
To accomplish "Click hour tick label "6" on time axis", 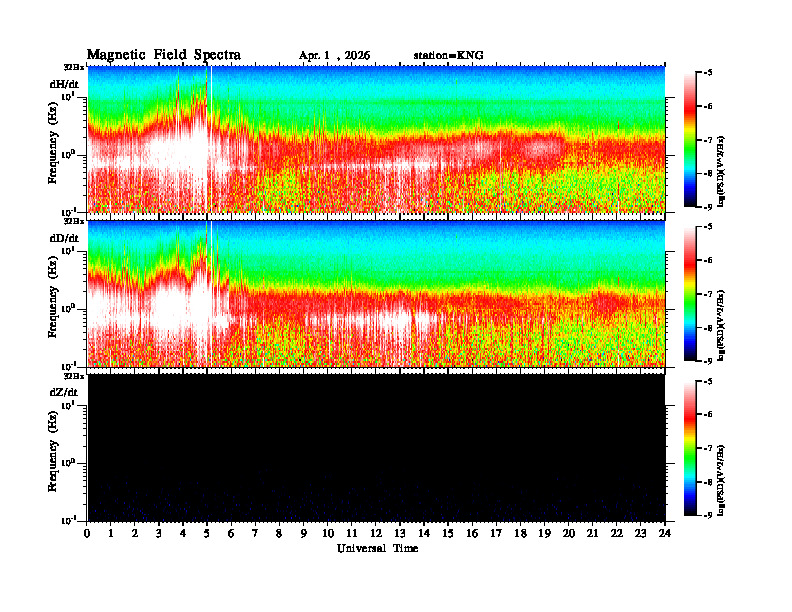I will 231,533.
